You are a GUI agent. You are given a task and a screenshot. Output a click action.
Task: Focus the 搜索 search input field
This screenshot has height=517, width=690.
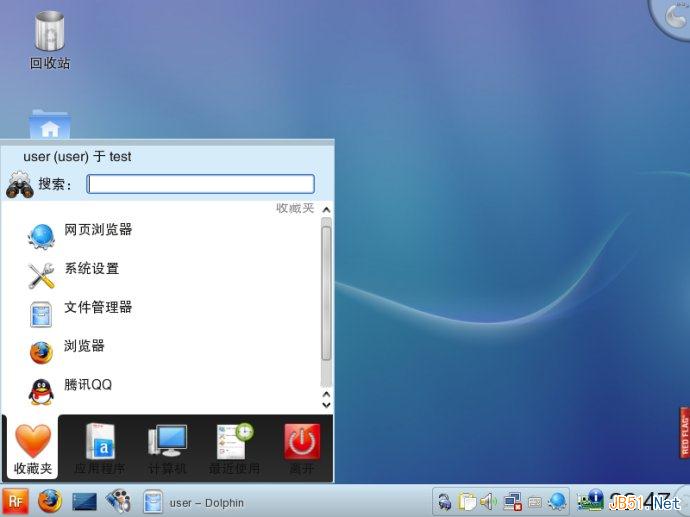[200, 184]
